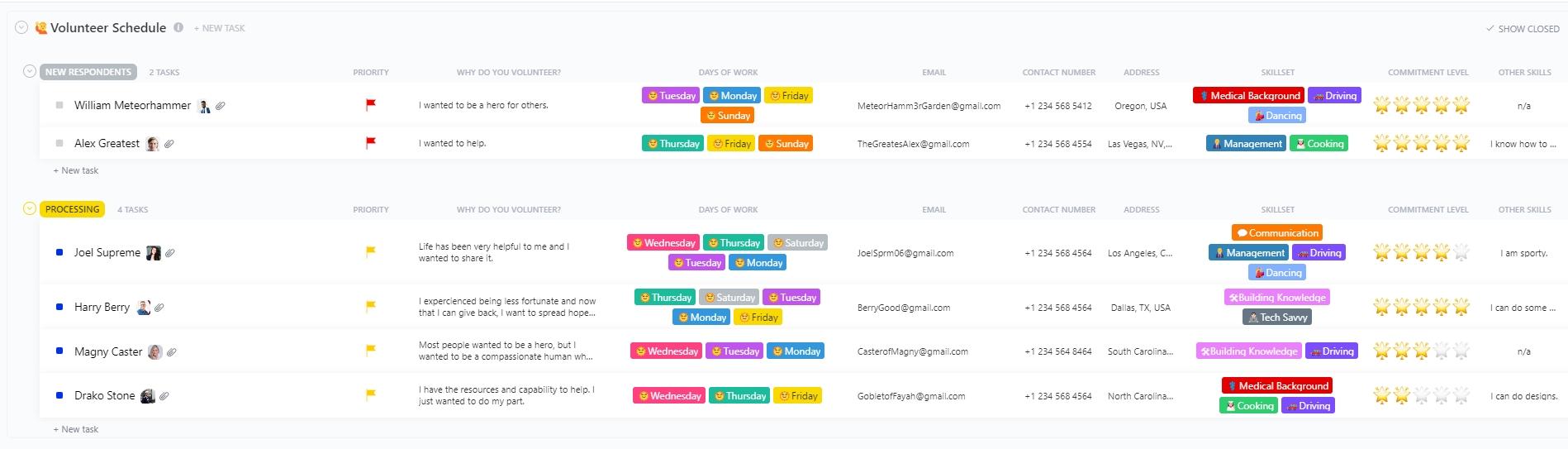Collapse the Processing group
This screenshot has height=449, width=1568.
[30, 208]
